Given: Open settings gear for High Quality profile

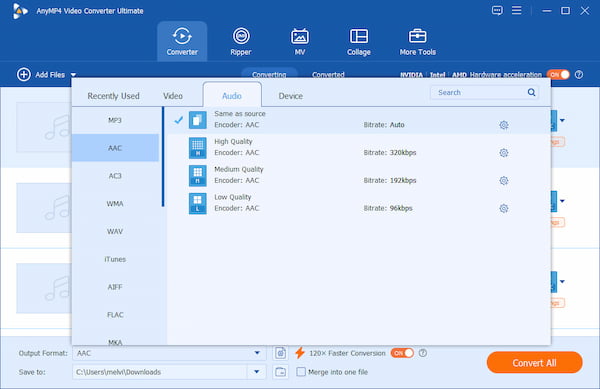Looking at the screenshot, I should tap(504, 153).
